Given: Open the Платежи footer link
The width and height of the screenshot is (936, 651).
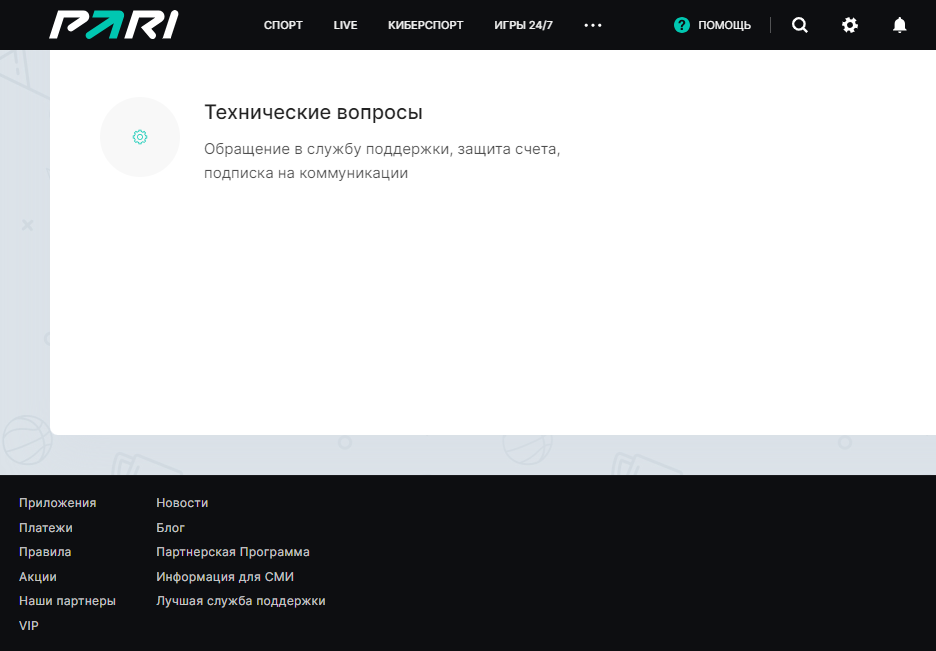Looking at the screenshot, I should point(46,528).
